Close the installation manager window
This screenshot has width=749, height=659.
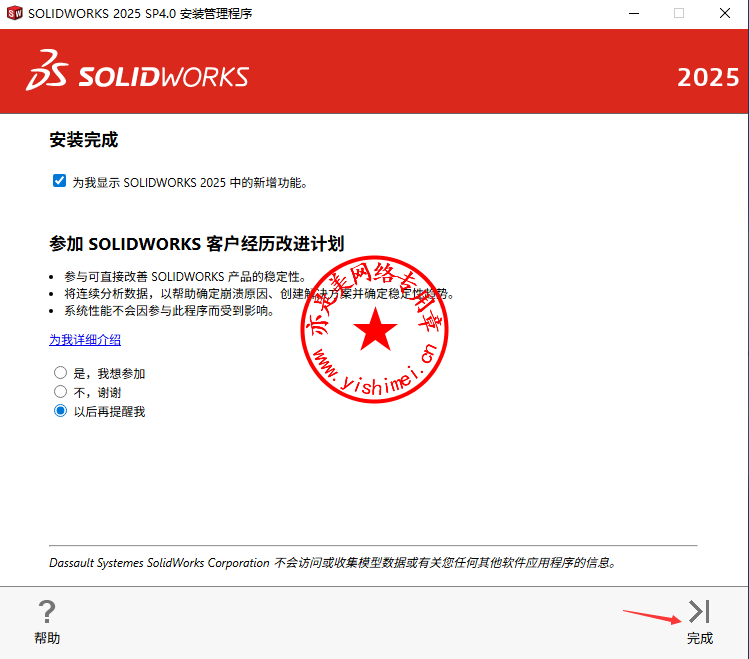pos(725,13)
